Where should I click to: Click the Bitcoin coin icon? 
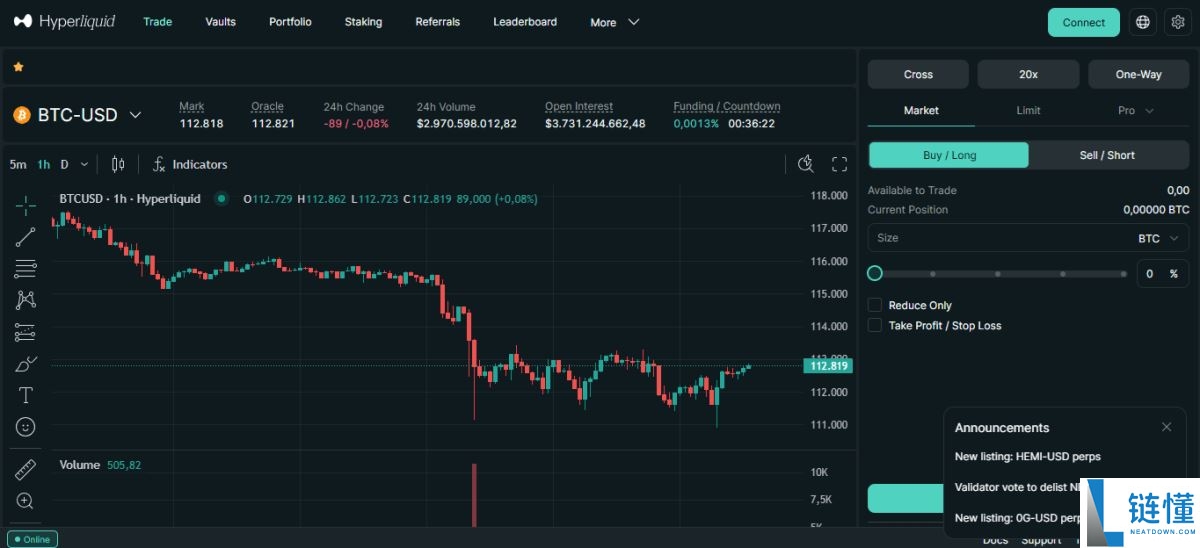coord(22,115)
